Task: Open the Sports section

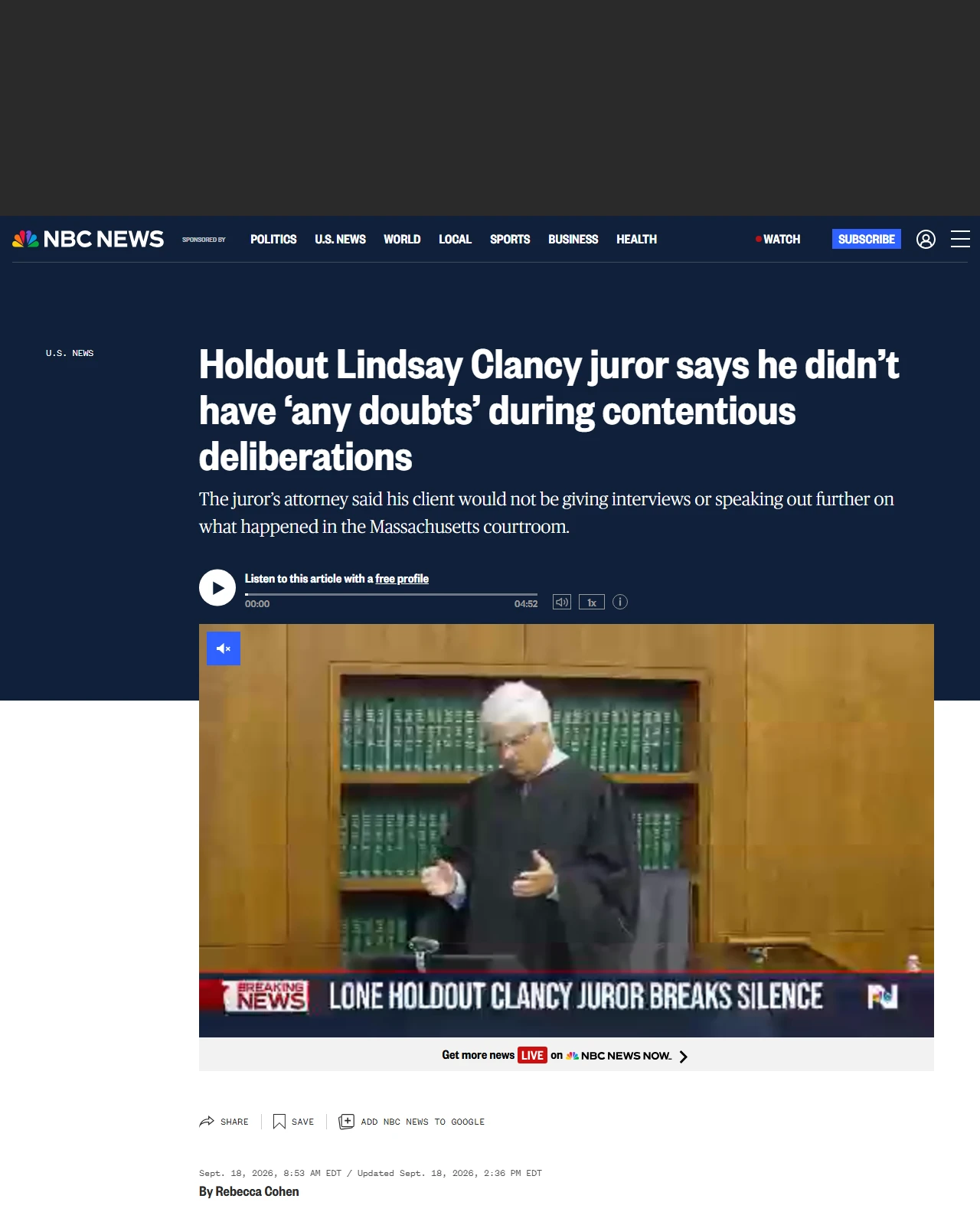Action: (510, 239)
